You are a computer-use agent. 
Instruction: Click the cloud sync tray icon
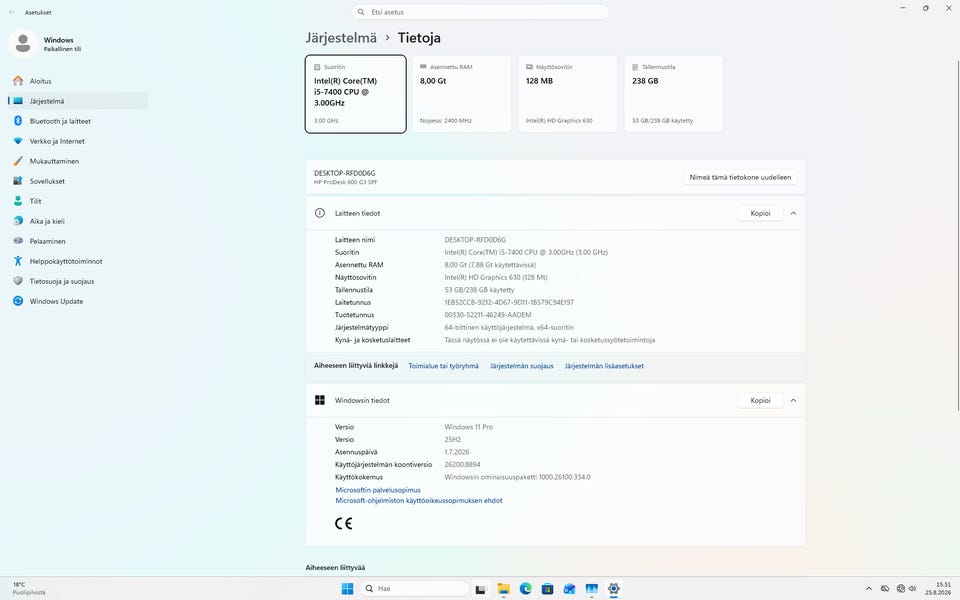pos(885,589)
